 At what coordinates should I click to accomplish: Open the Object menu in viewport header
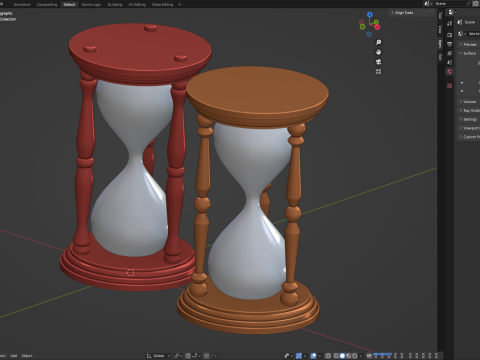pos(27,356)
